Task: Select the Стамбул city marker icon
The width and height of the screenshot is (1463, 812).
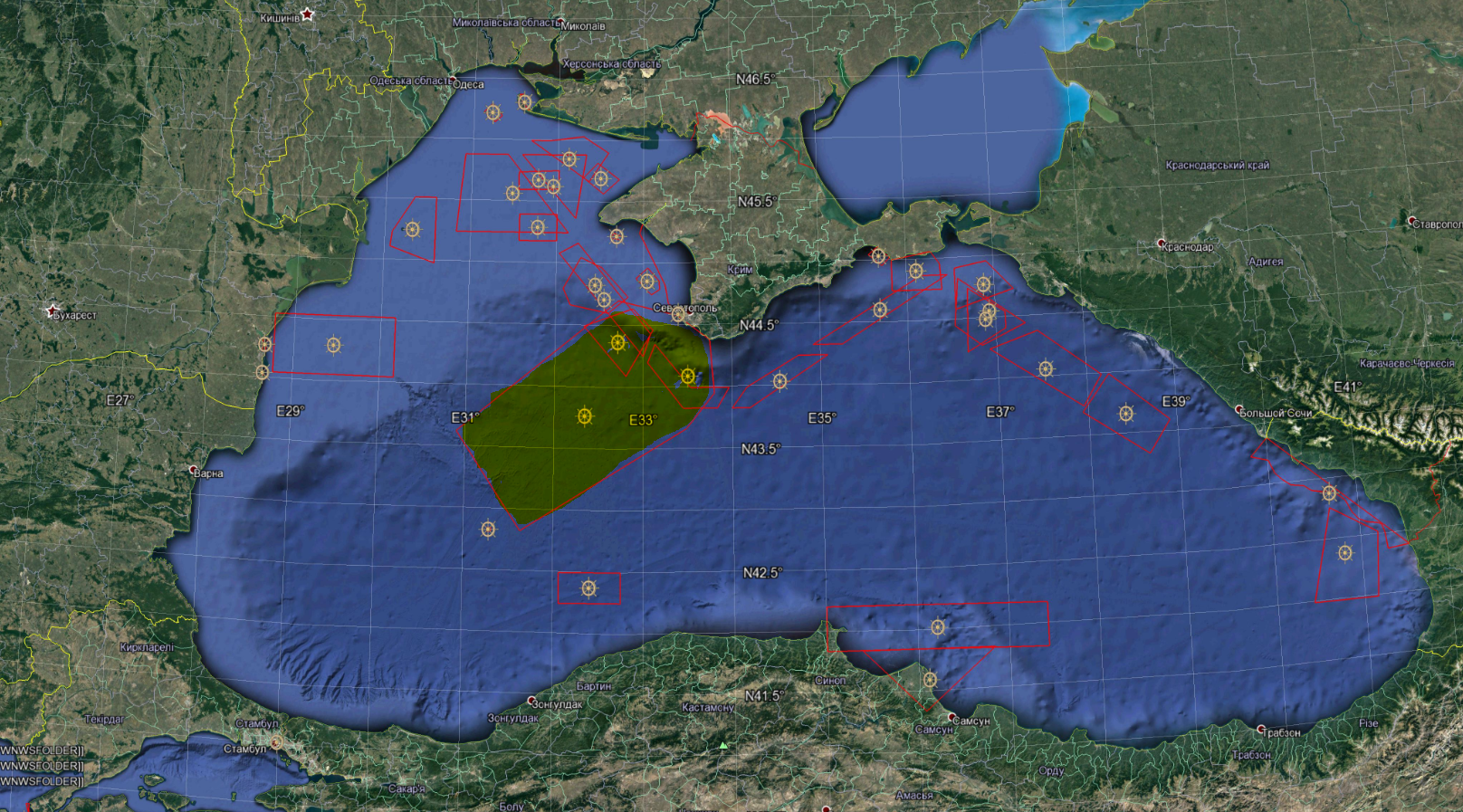Action: [x=276, y=742]
